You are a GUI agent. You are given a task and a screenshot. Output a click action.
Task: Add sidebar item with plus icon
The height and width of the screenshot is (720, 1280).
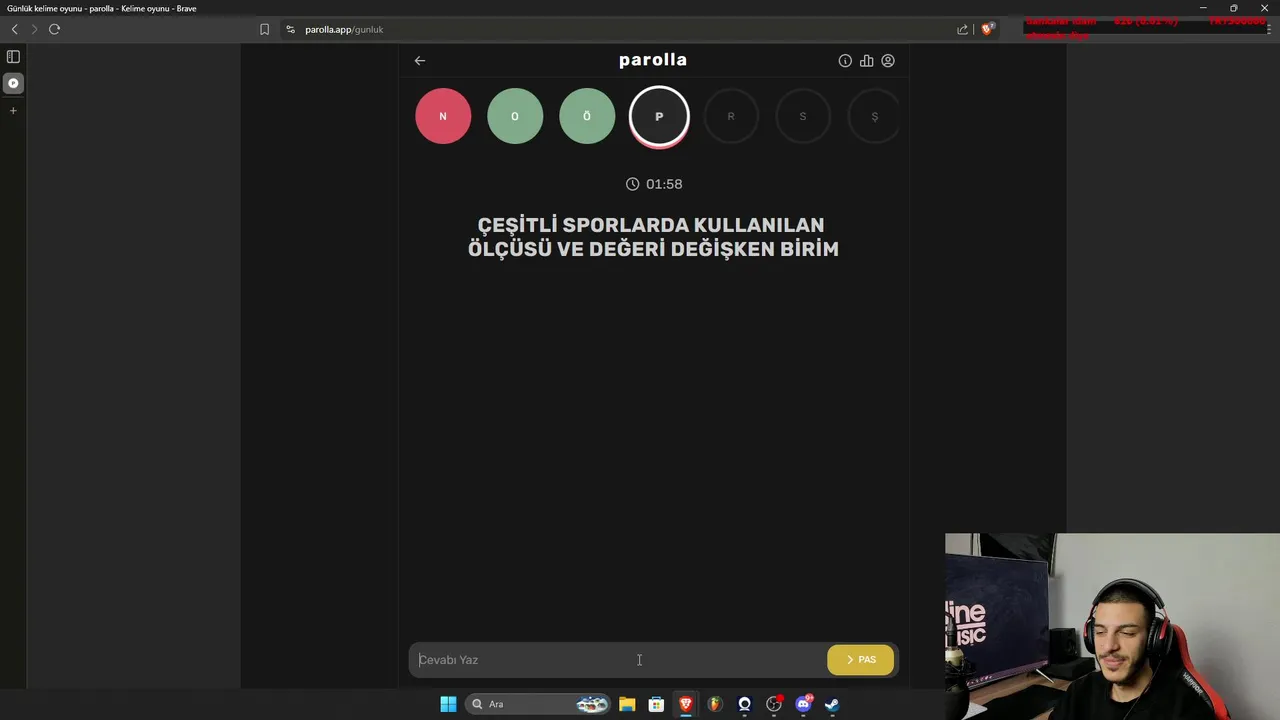pos(13,111)
